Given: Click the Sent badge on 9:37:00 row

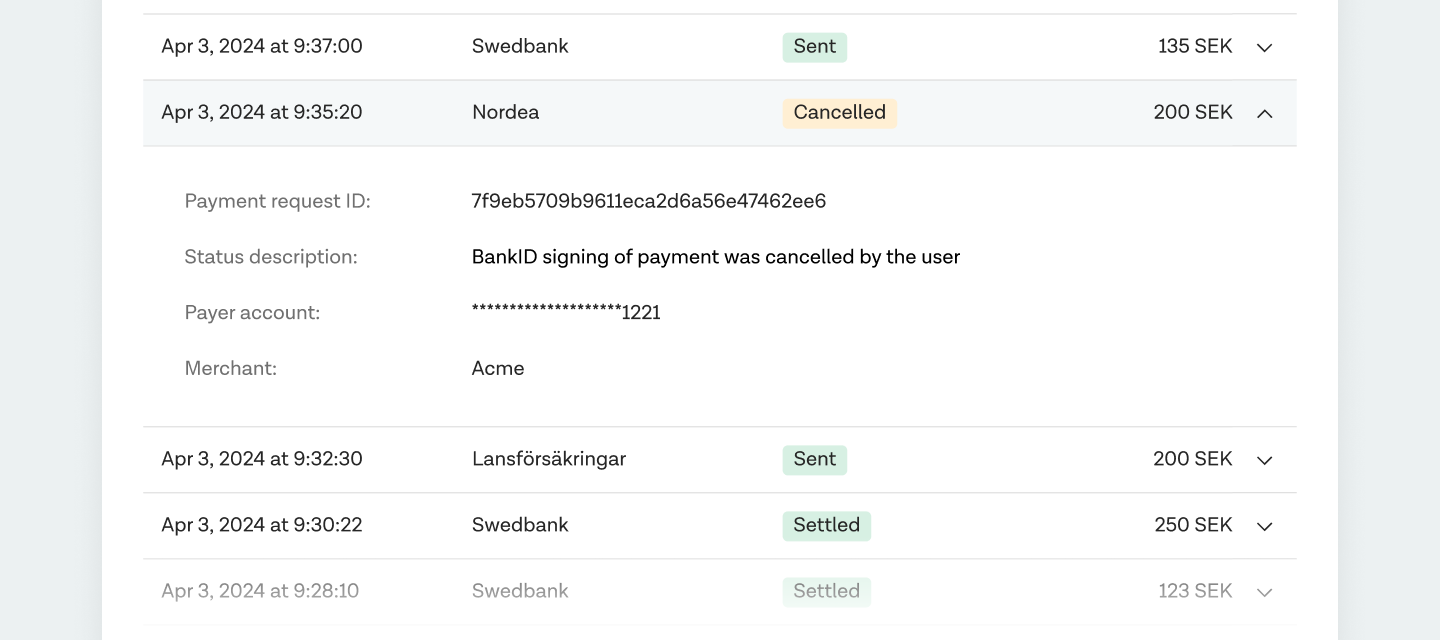Looking at the screenshot, I should pyautogui.click(x=814, y=47).
